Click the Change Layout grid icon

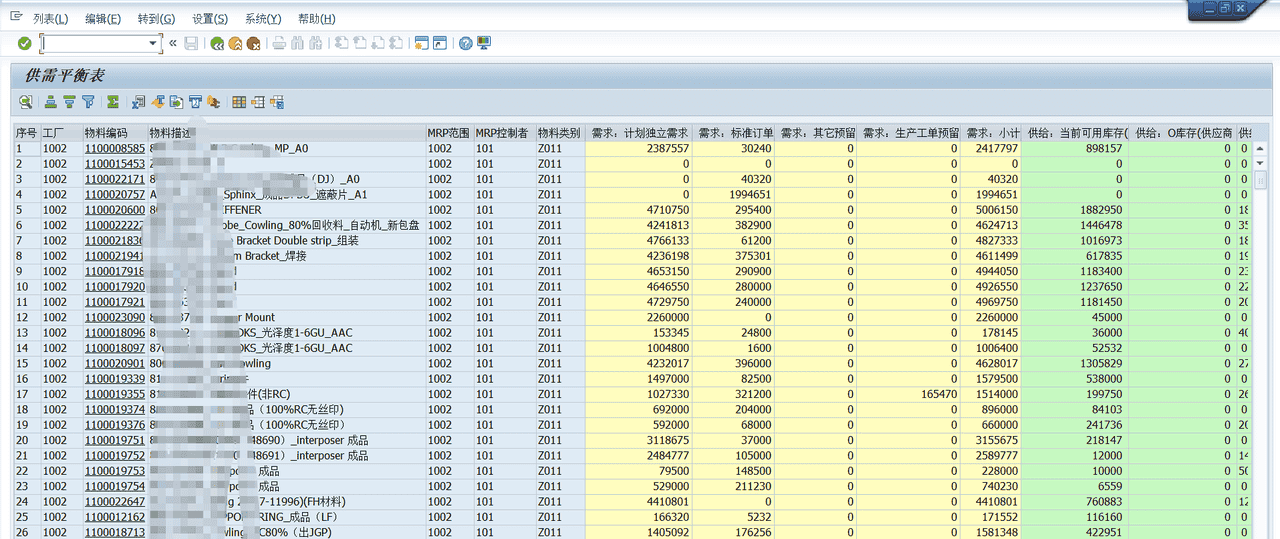pyautogui.click(x=239, y=102)
